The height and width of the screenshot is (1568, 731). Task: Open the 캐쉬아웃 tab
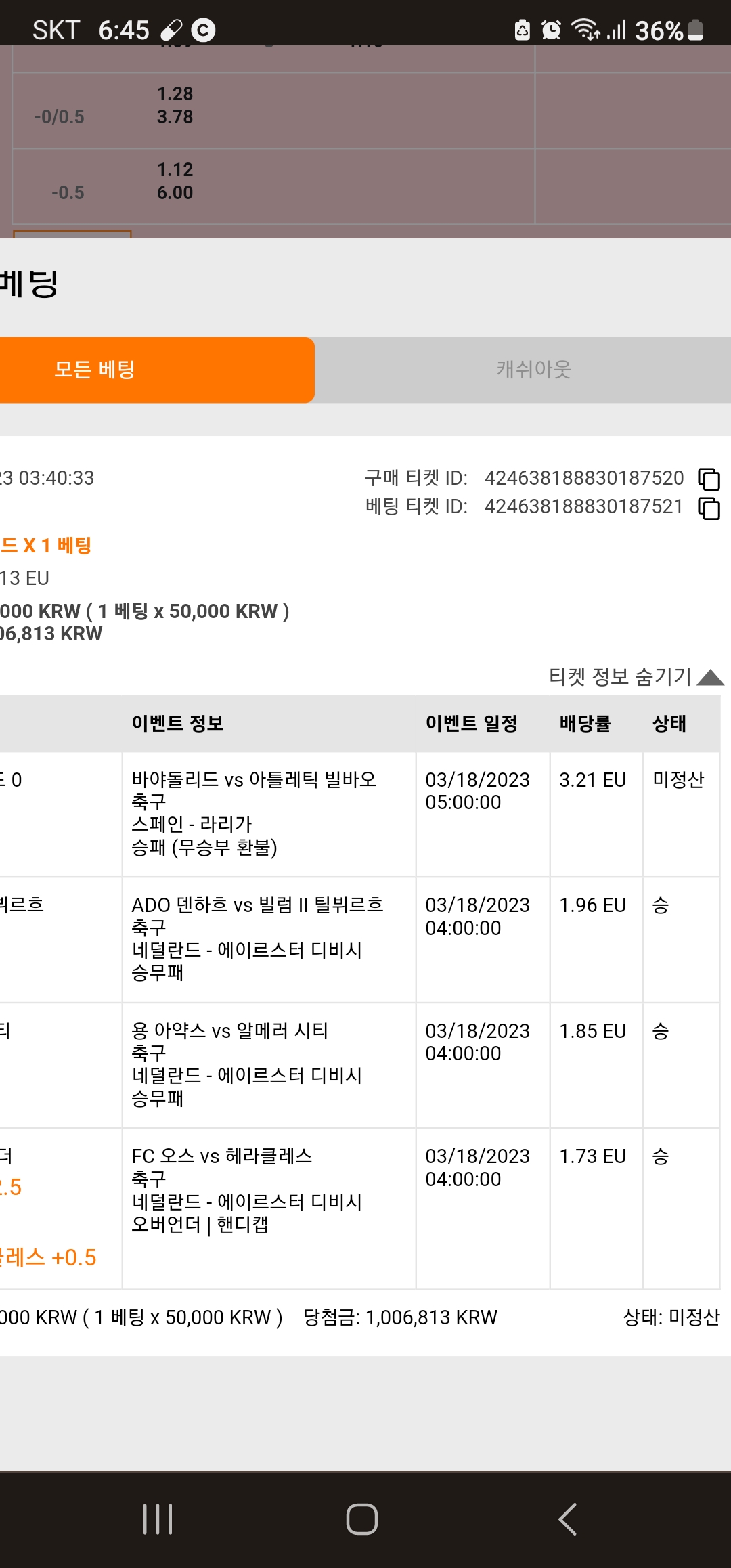point(534,370)
